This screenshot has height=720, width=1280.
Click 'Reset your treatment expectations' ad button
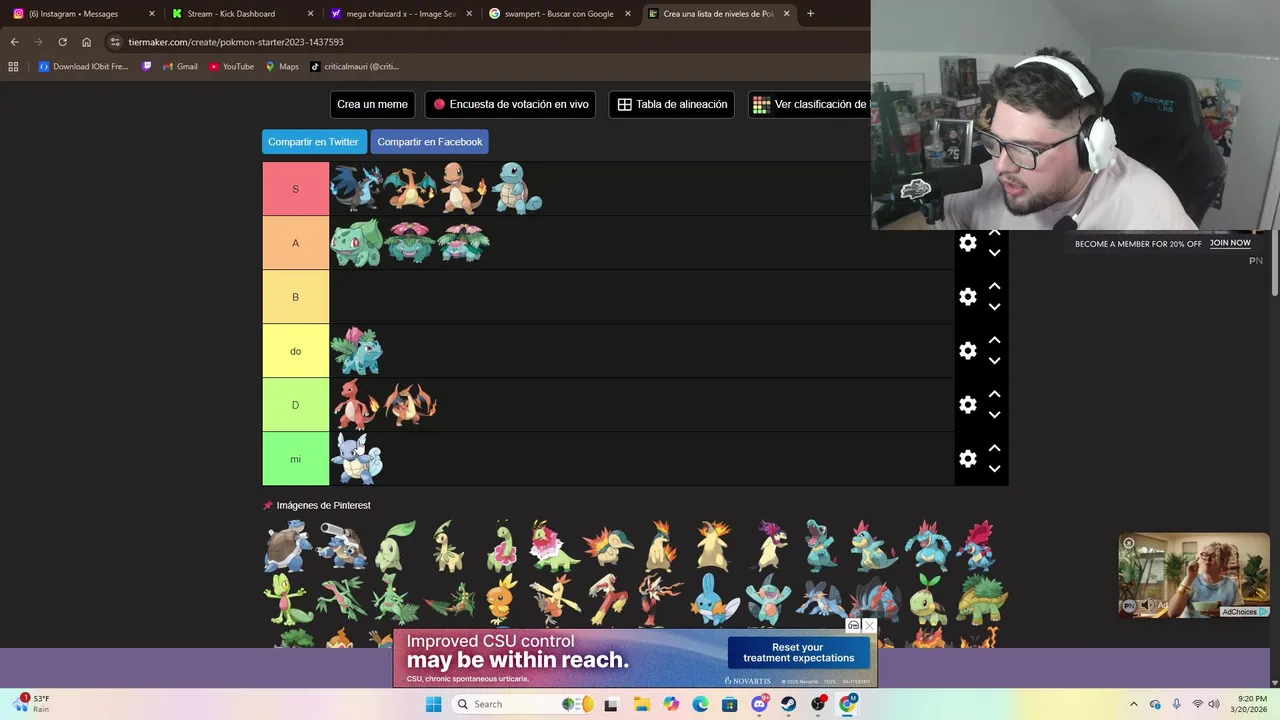point(798,653)
